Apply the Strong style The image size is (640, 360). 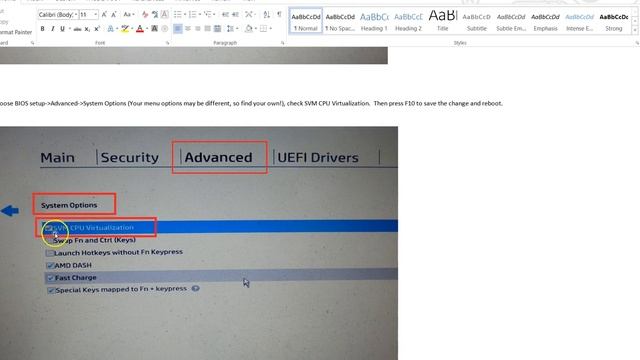click(x=614, y=21)
